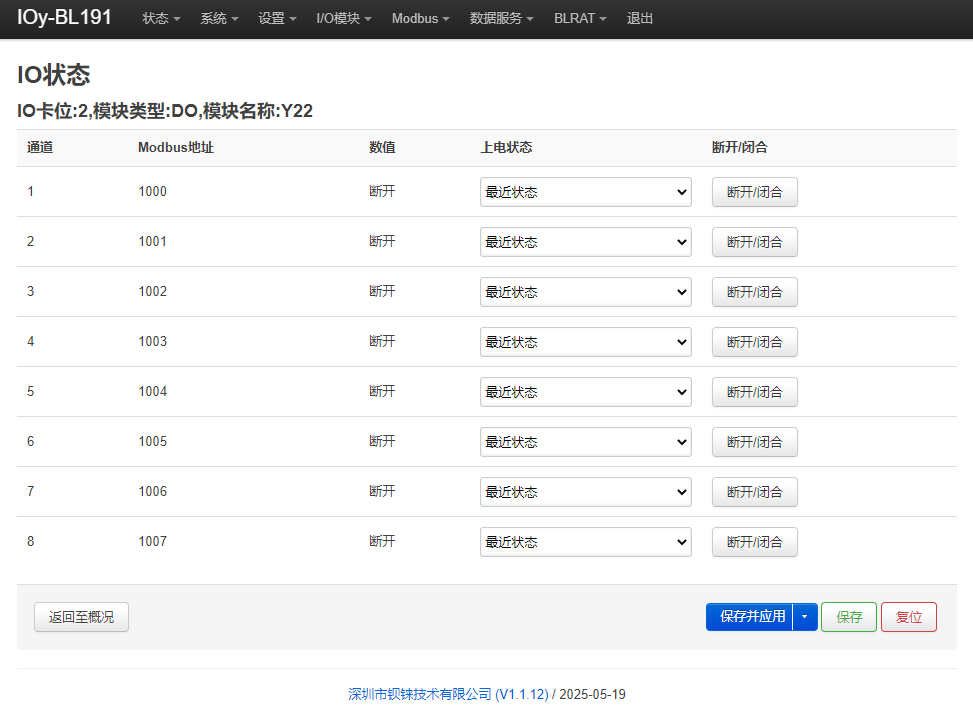Toggle 断开/闭合 for channel 8

click(755, 542)
